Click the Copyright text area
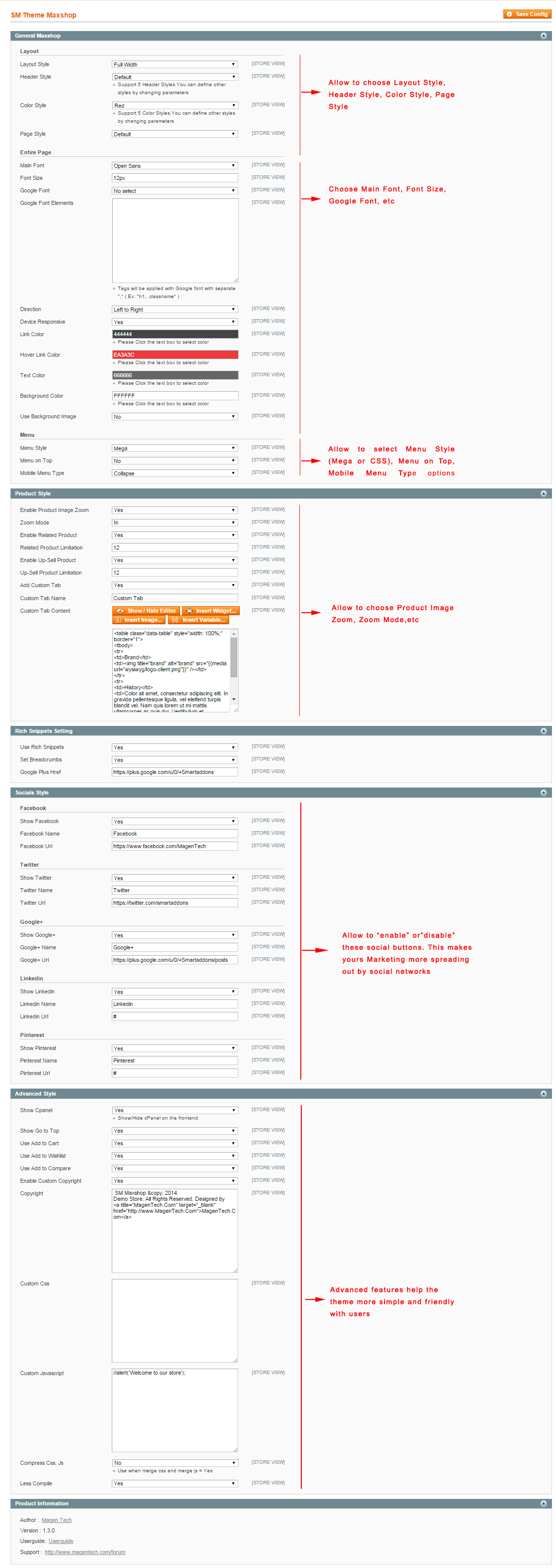The height and width of the screenshot is (1568, 556). tap(175, 1231)
